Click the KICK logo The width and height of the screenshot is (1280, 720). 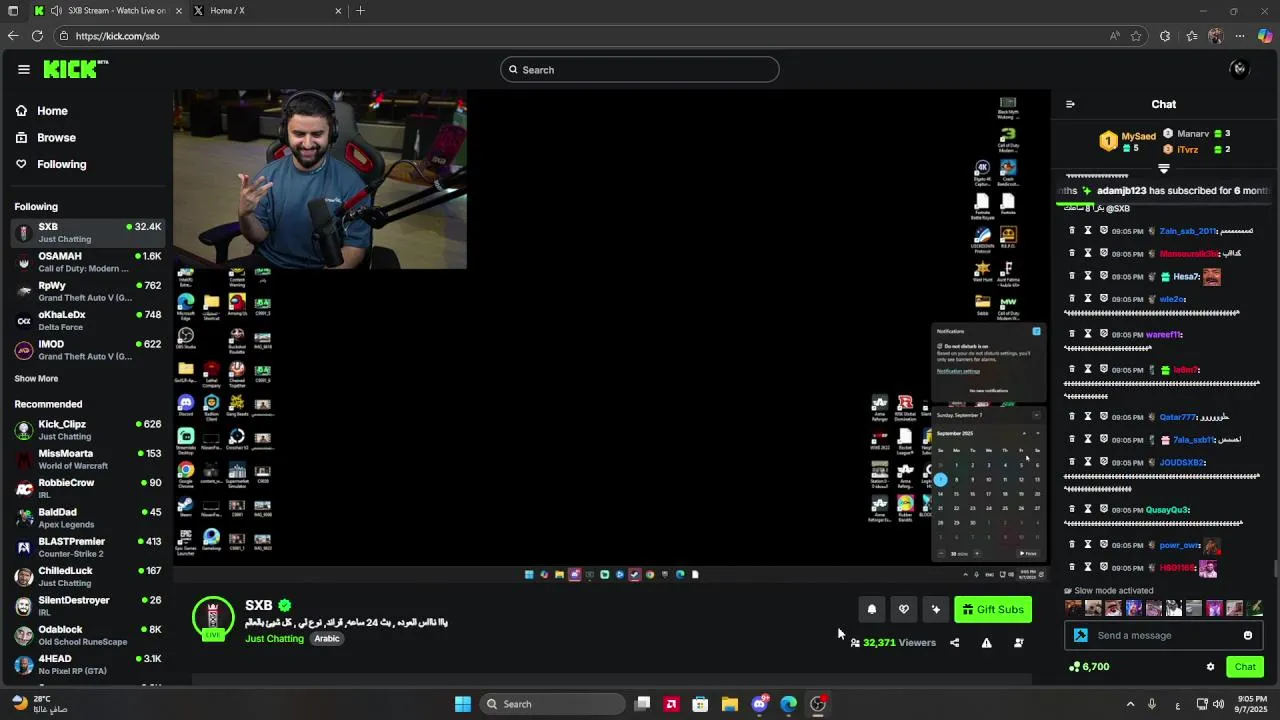[x=76, y=69]
